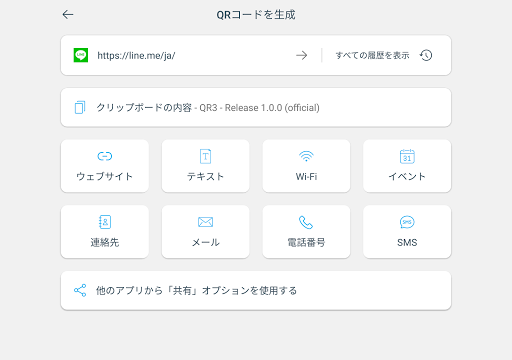Tap the right arrow next to the URL

[302, 55]
